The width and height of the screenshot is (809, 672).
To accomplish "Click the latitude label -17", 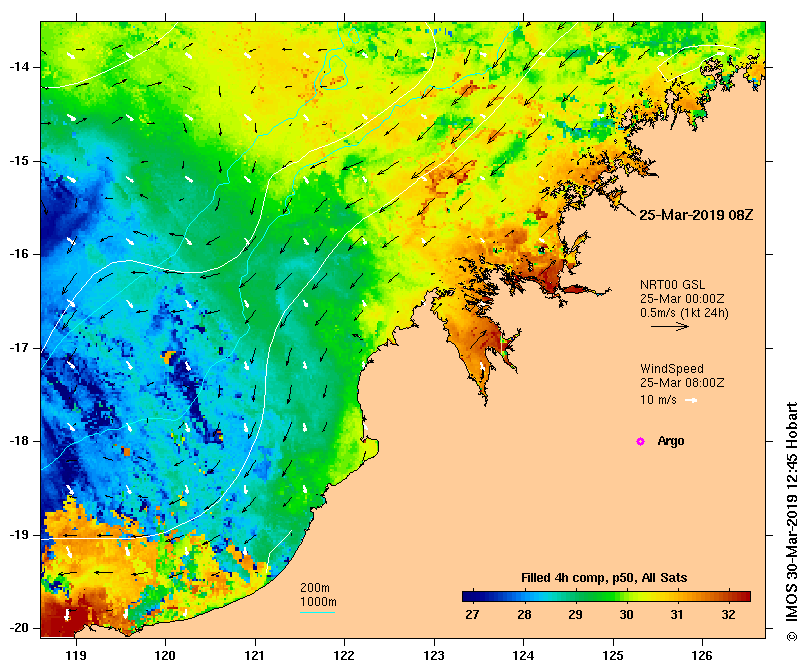I will [19, 348].
